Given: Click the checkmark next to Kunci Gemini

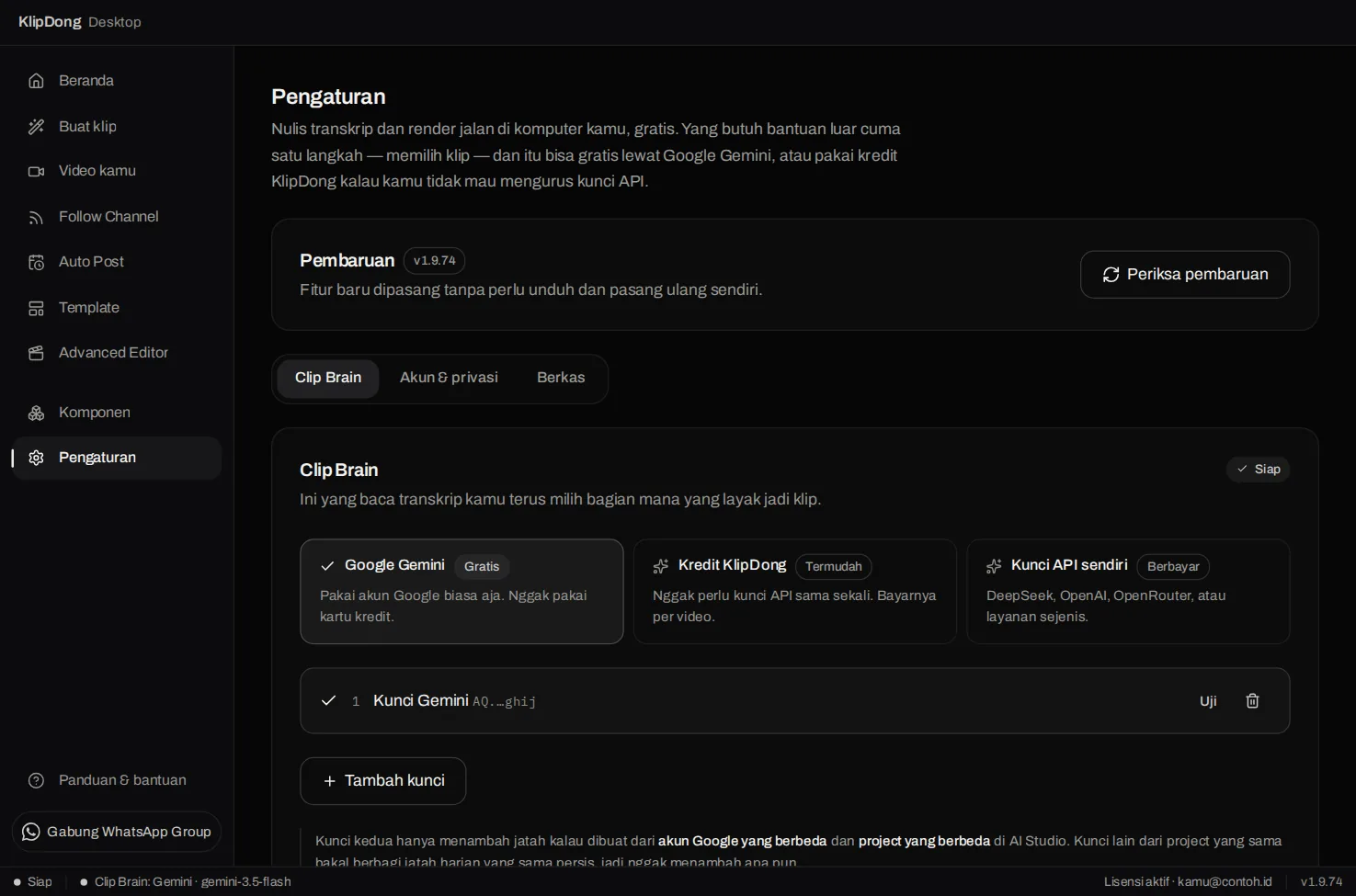Looking at the screenshot, I should 328,701.
